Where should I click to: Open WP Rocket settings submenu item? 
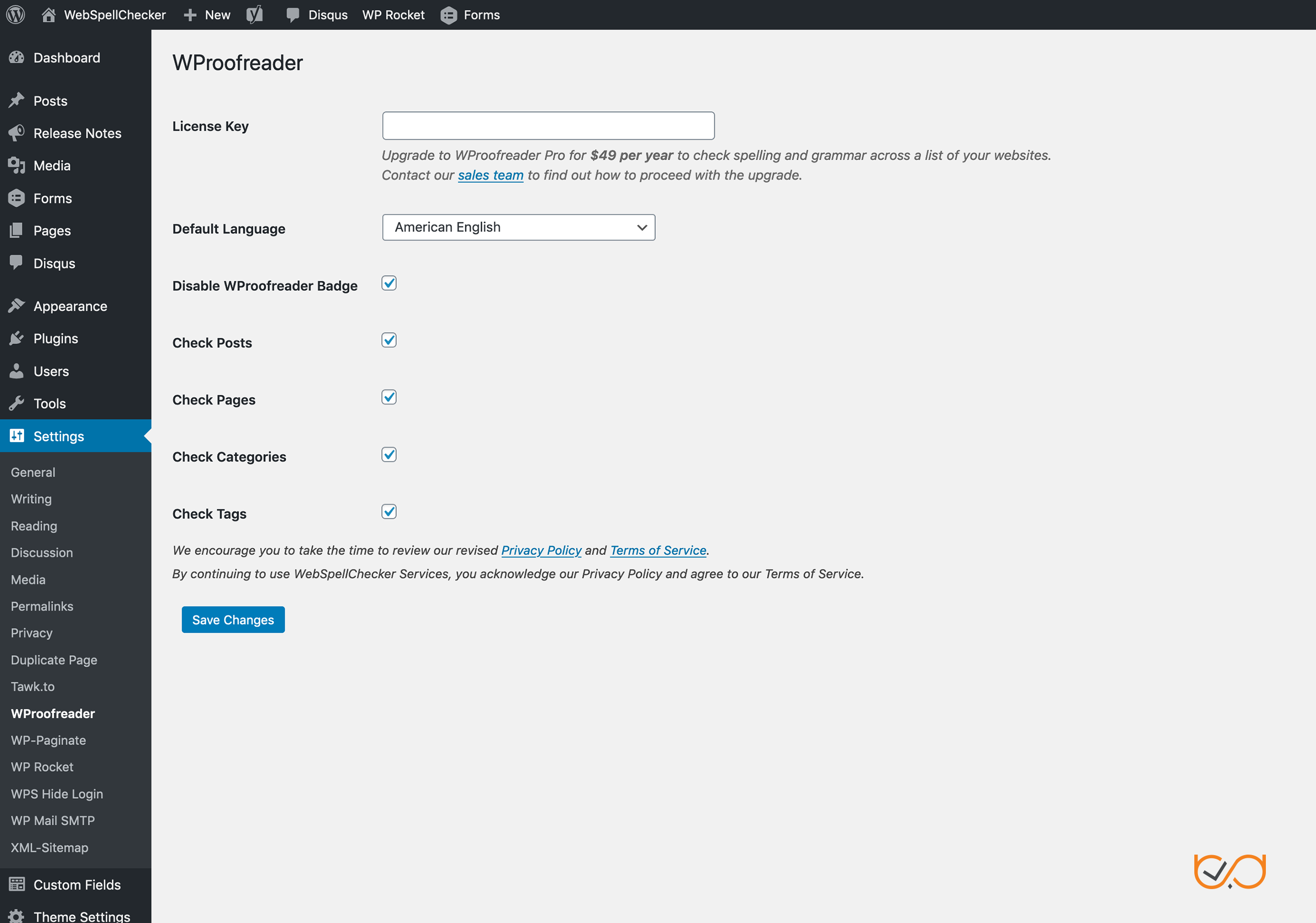click(42, 766)
